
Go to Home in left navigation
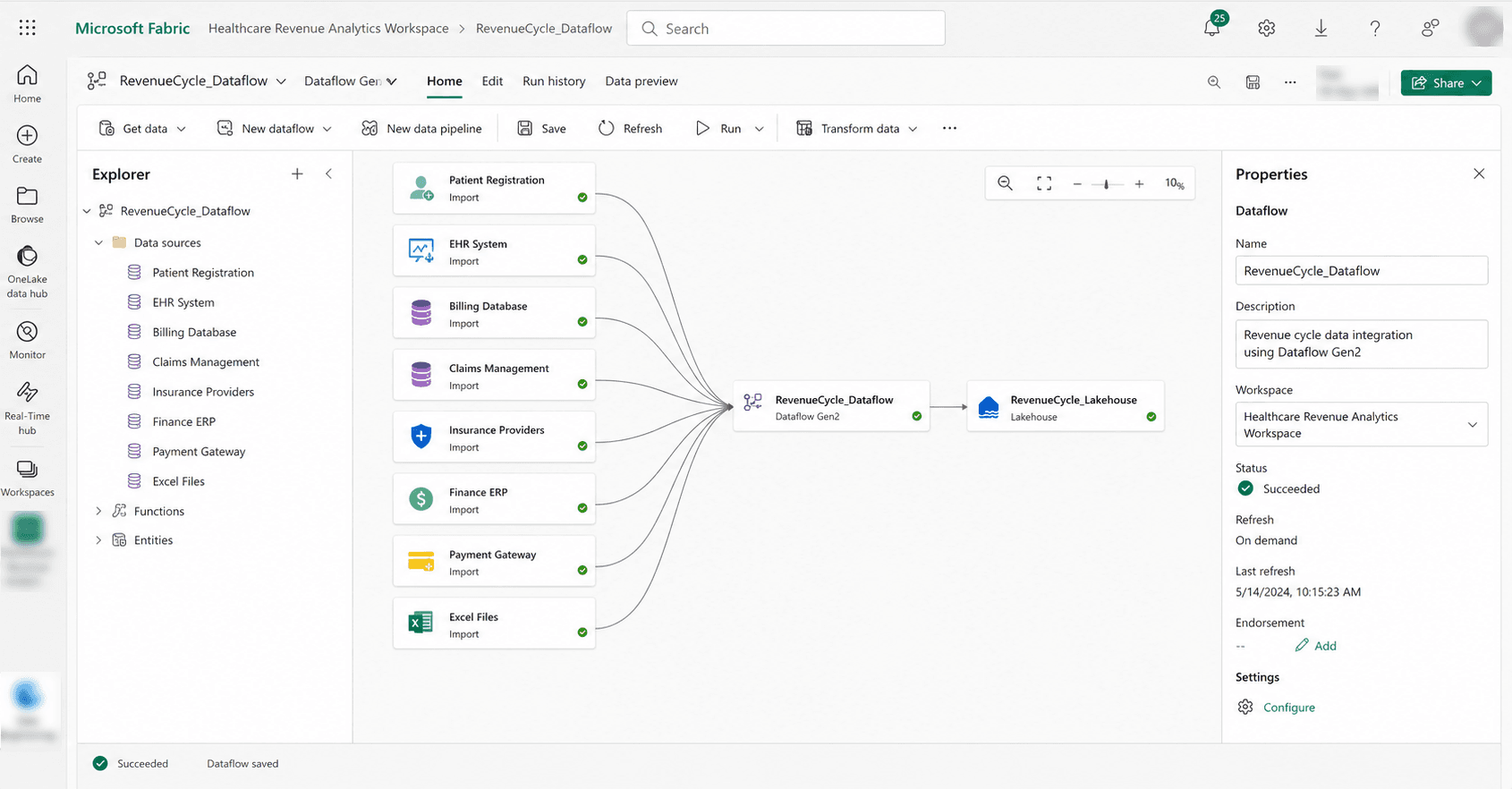point(28,84)
